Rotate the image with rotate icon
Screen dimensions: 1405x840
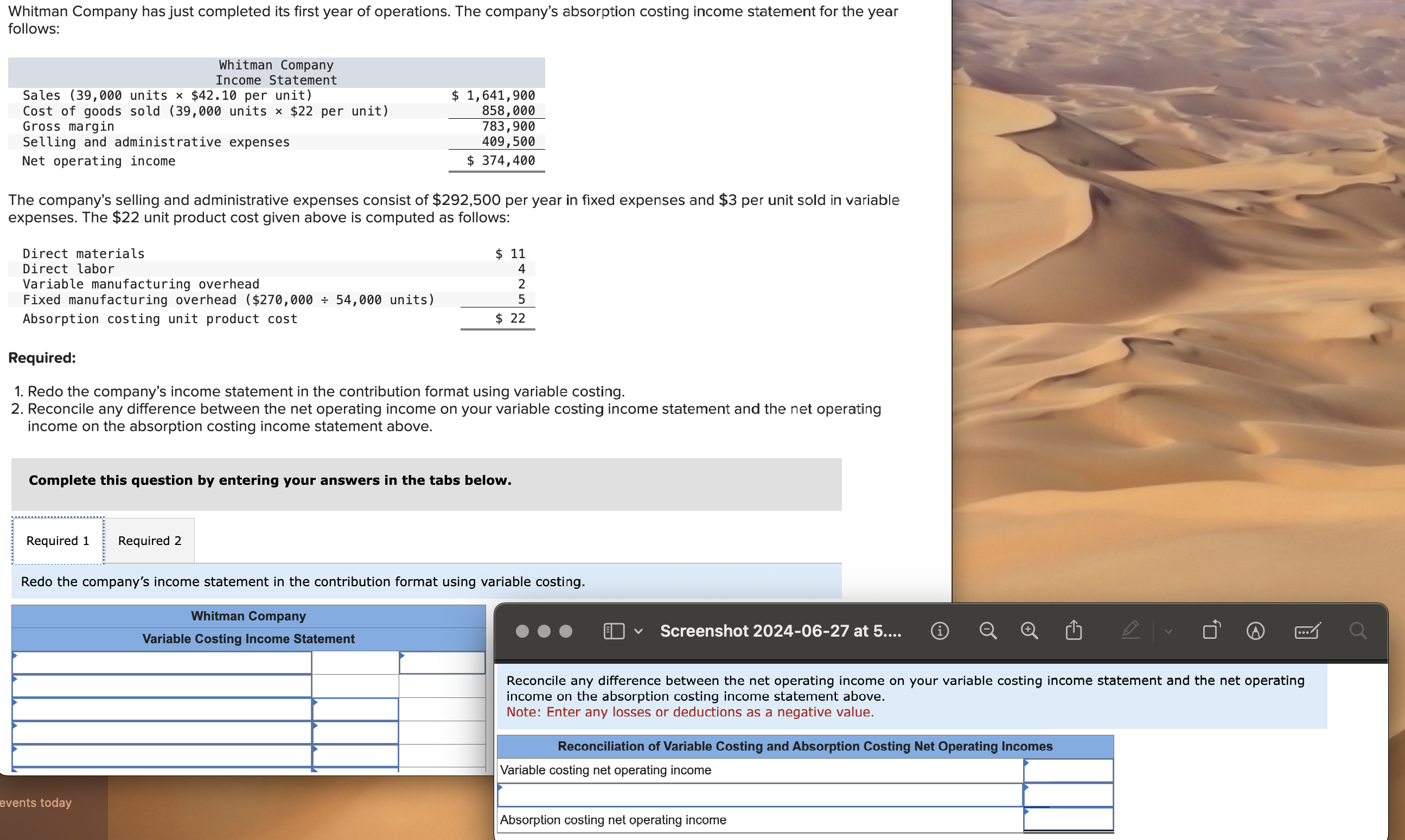point(1211,630)
